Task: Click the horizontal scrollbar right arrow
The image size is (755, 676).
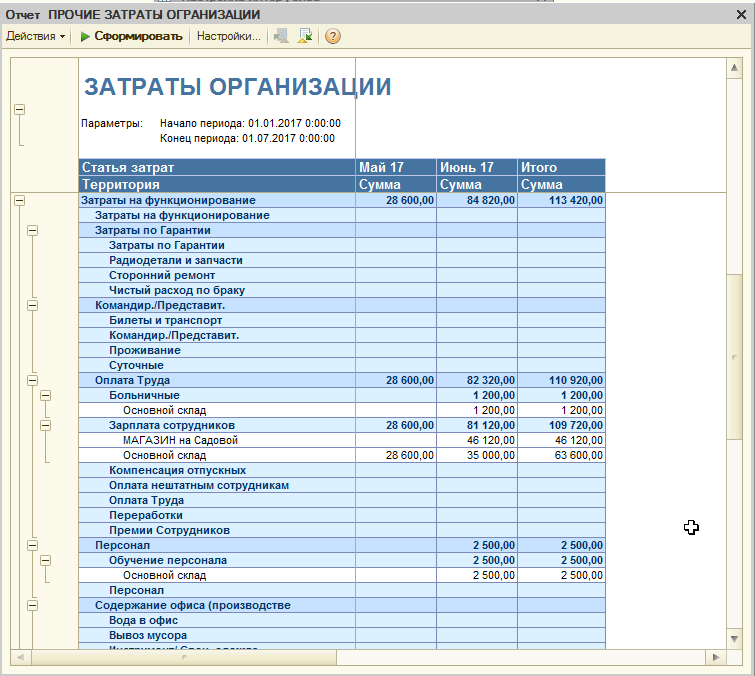Action: pos(716,657)
